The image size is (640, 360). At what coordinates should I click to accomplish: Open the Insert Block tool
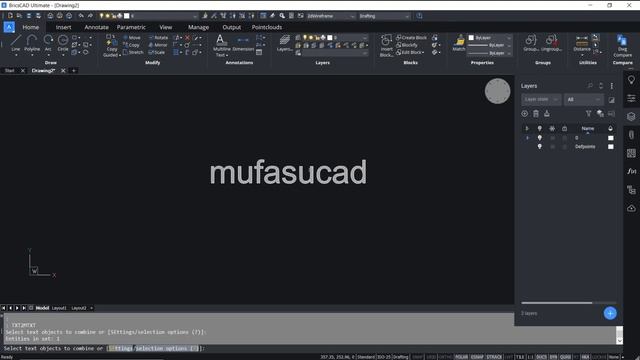point(386,45)
